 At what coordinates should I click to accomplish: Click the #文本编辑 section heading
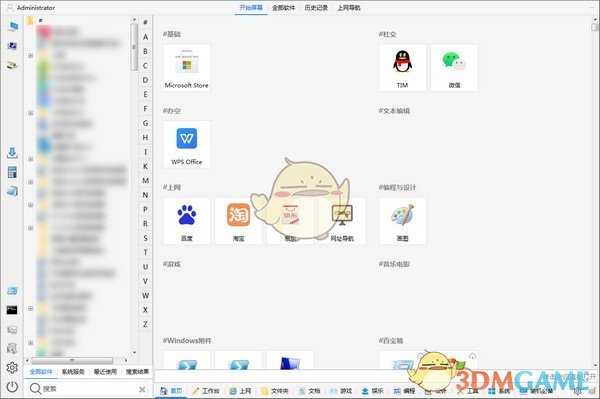coord(394,111)
